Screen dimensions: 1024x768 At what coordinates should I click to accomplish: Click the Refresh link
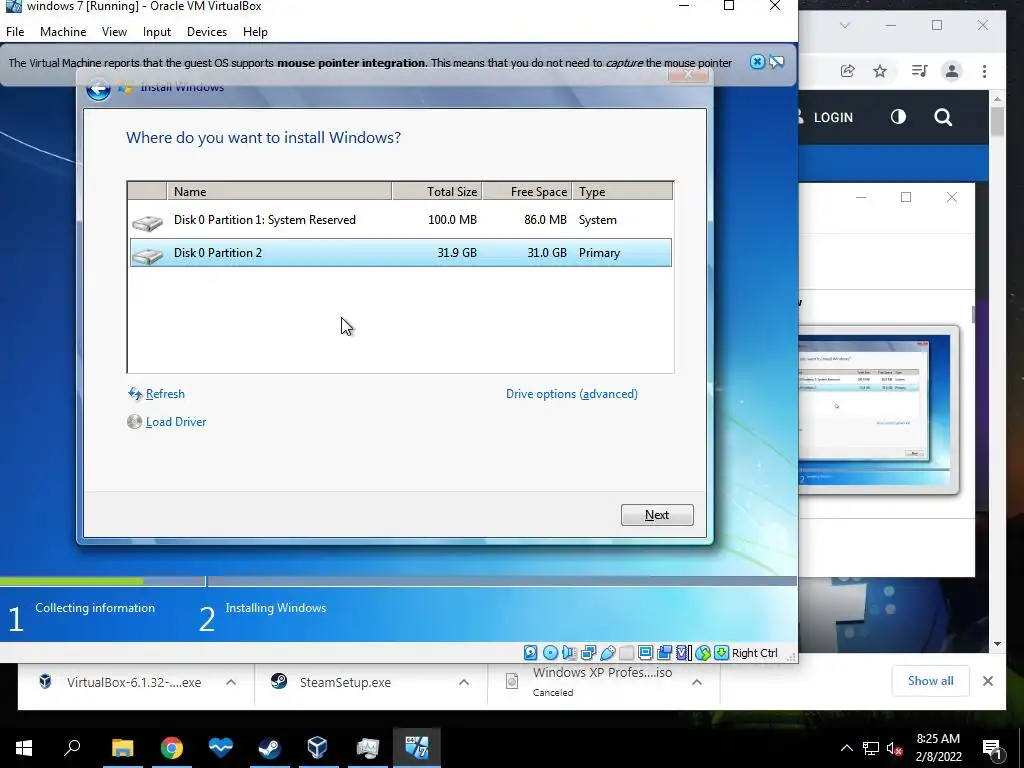point(165,394)
